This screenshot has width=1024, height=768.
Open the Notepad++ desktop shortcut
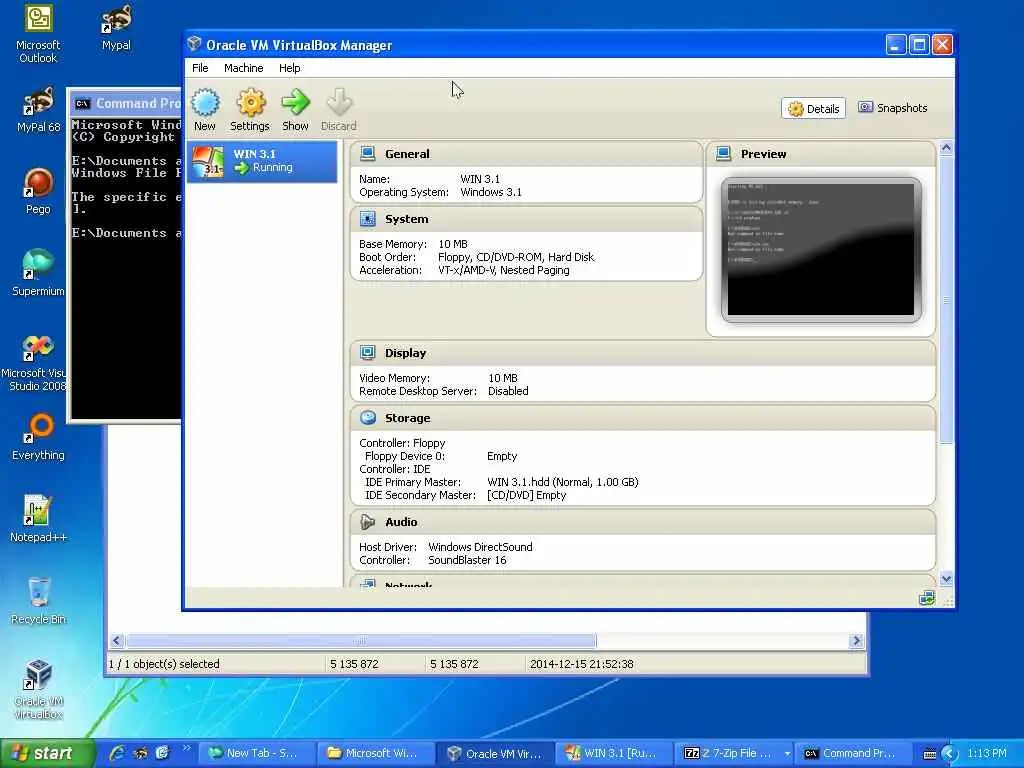tap(38, 519)
